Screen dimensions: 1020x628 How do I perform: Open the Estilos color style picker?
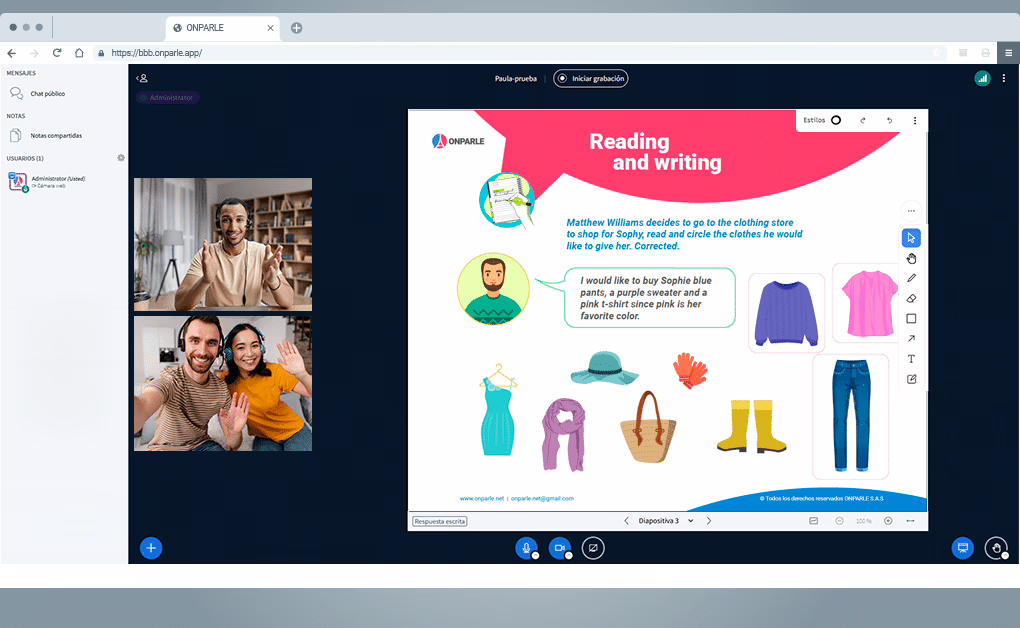(x=835, y=120)
